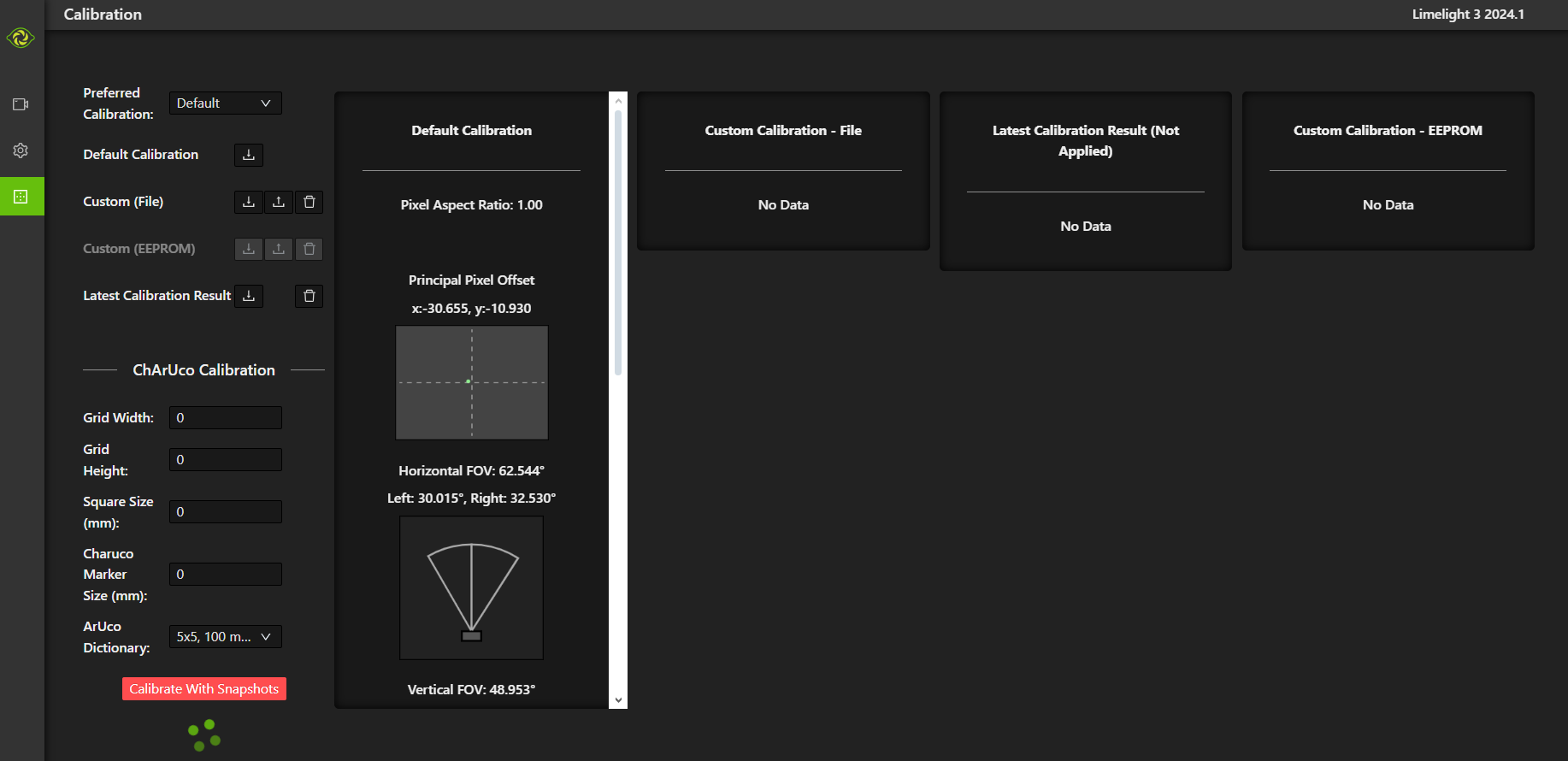Delete the Custom (EEPROM) calibration
This screenshot has width=1568, height=761.
pyautogui.click(x=309, y=249)
